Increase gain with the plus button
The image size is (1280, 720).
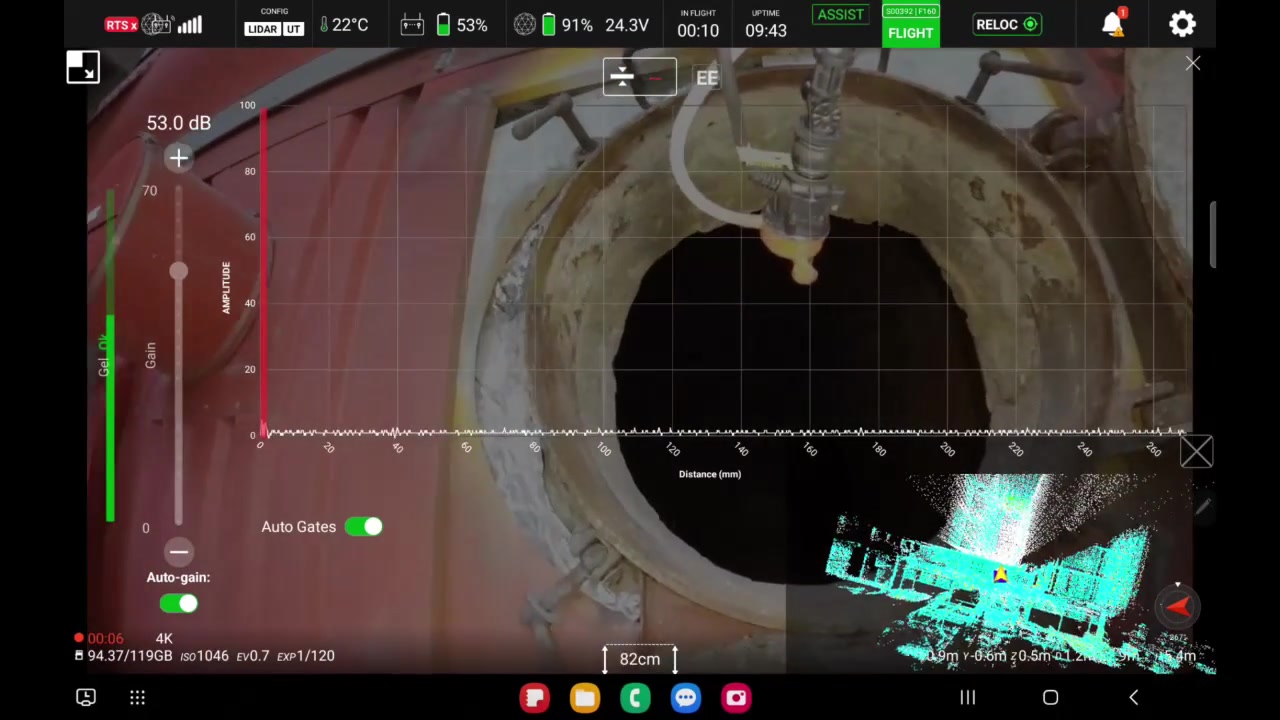178,158
